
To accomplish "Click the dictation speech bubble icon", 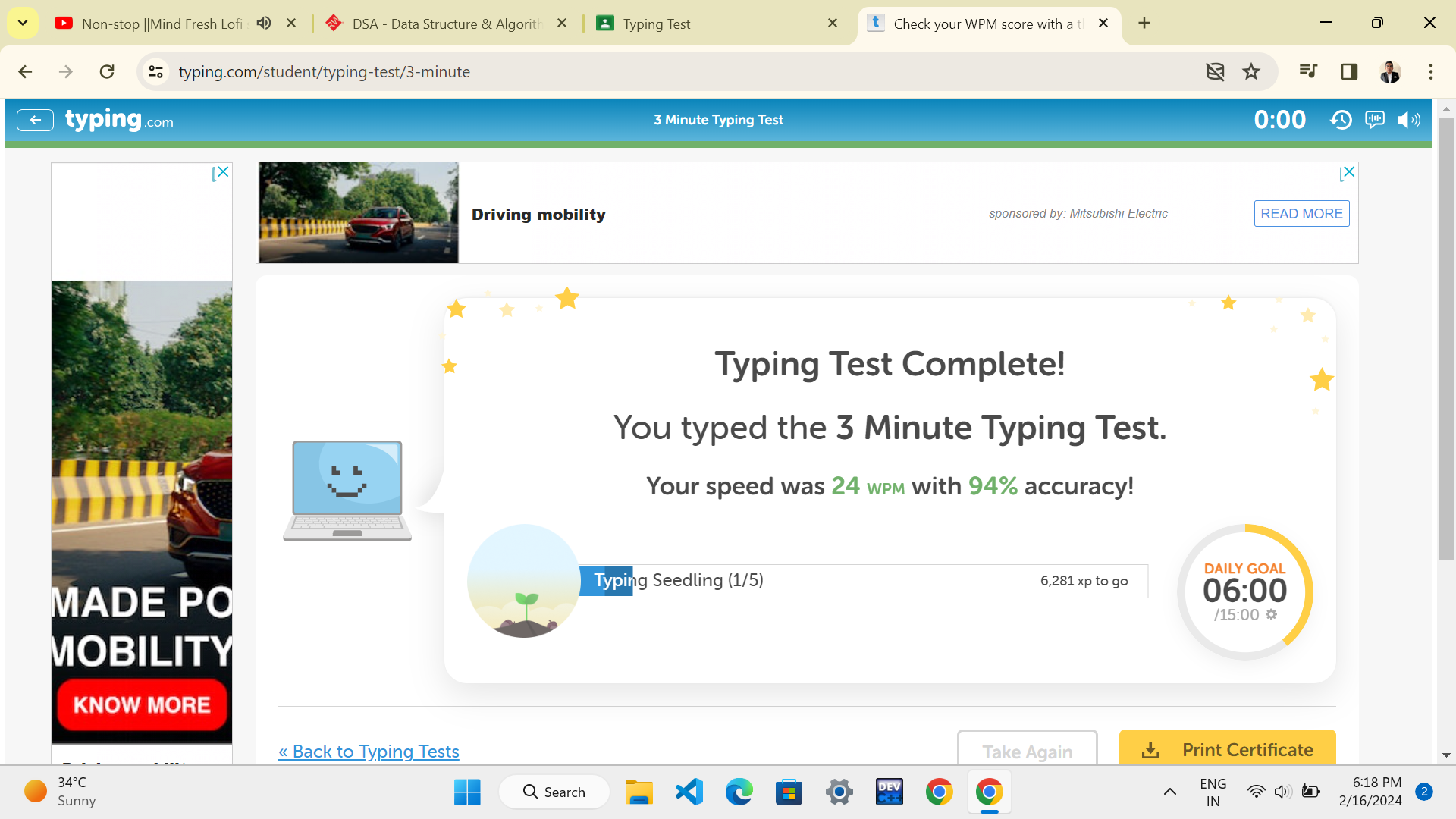I will (1374, 120).
